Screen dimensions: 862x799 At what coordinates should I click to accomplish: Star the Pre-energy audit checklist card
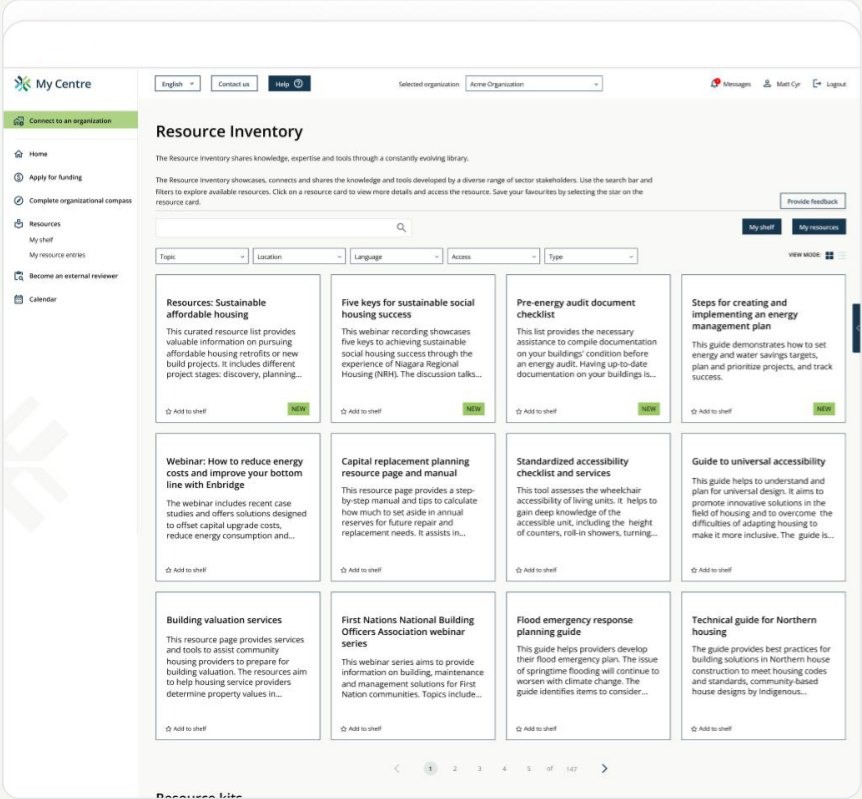[x=519, y=411]
